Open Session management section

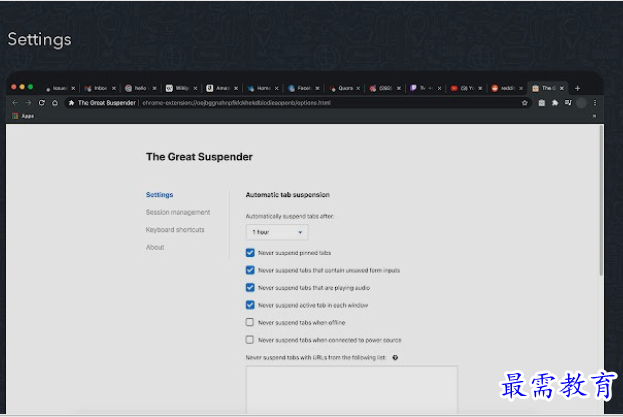(x=178, y=212)
